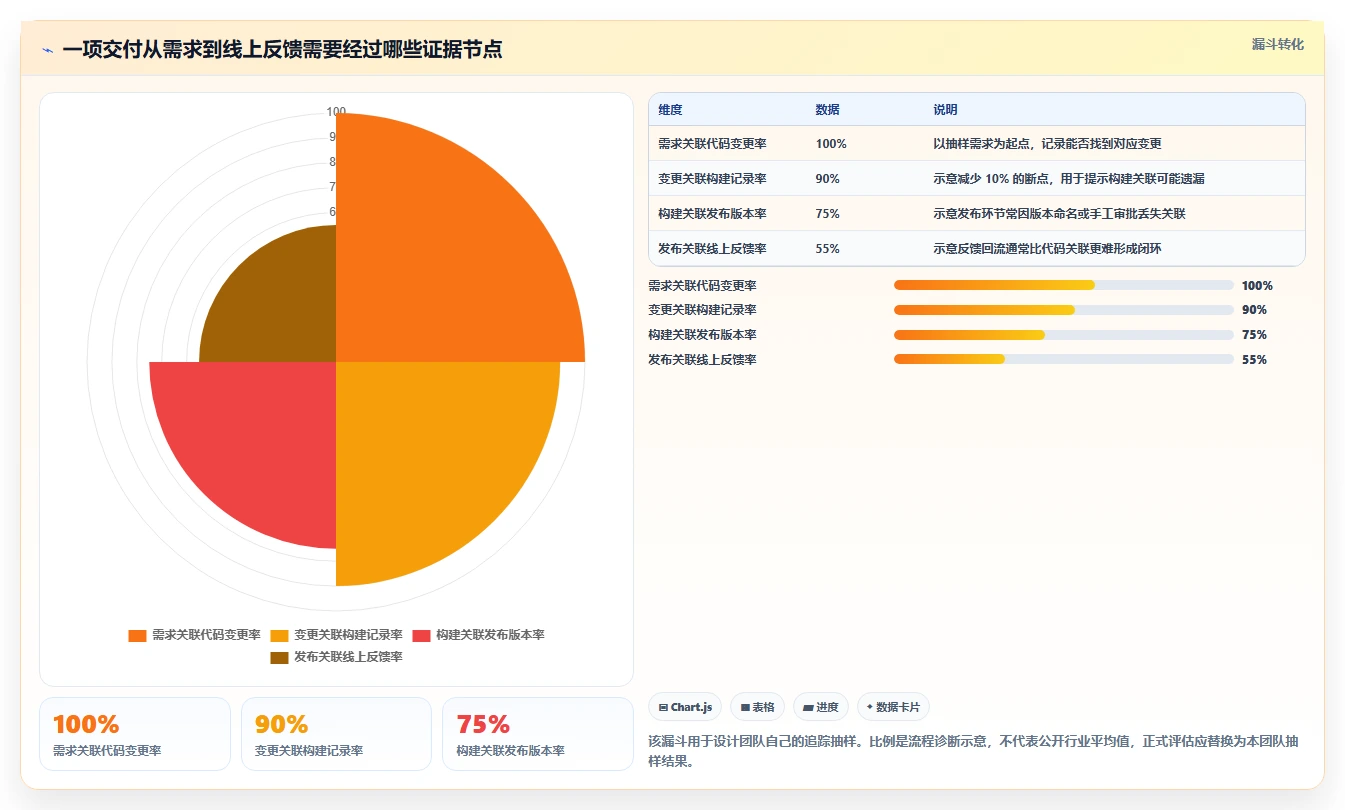
Task: Click description 示意发布环节常因版本命名或手工审批丢失关联
Action: tap(1059, 214)
